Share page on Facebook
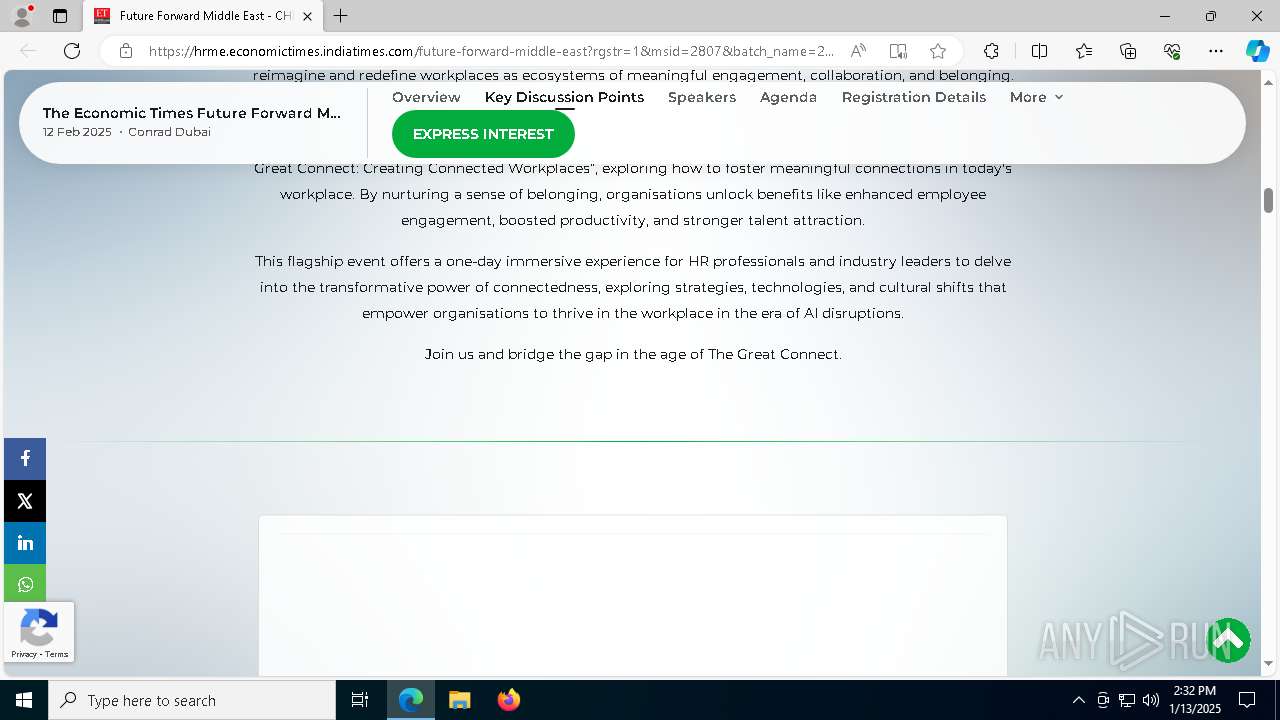Image resolution: width=1280 pixels, height=720 pixels. coord(25,458)
